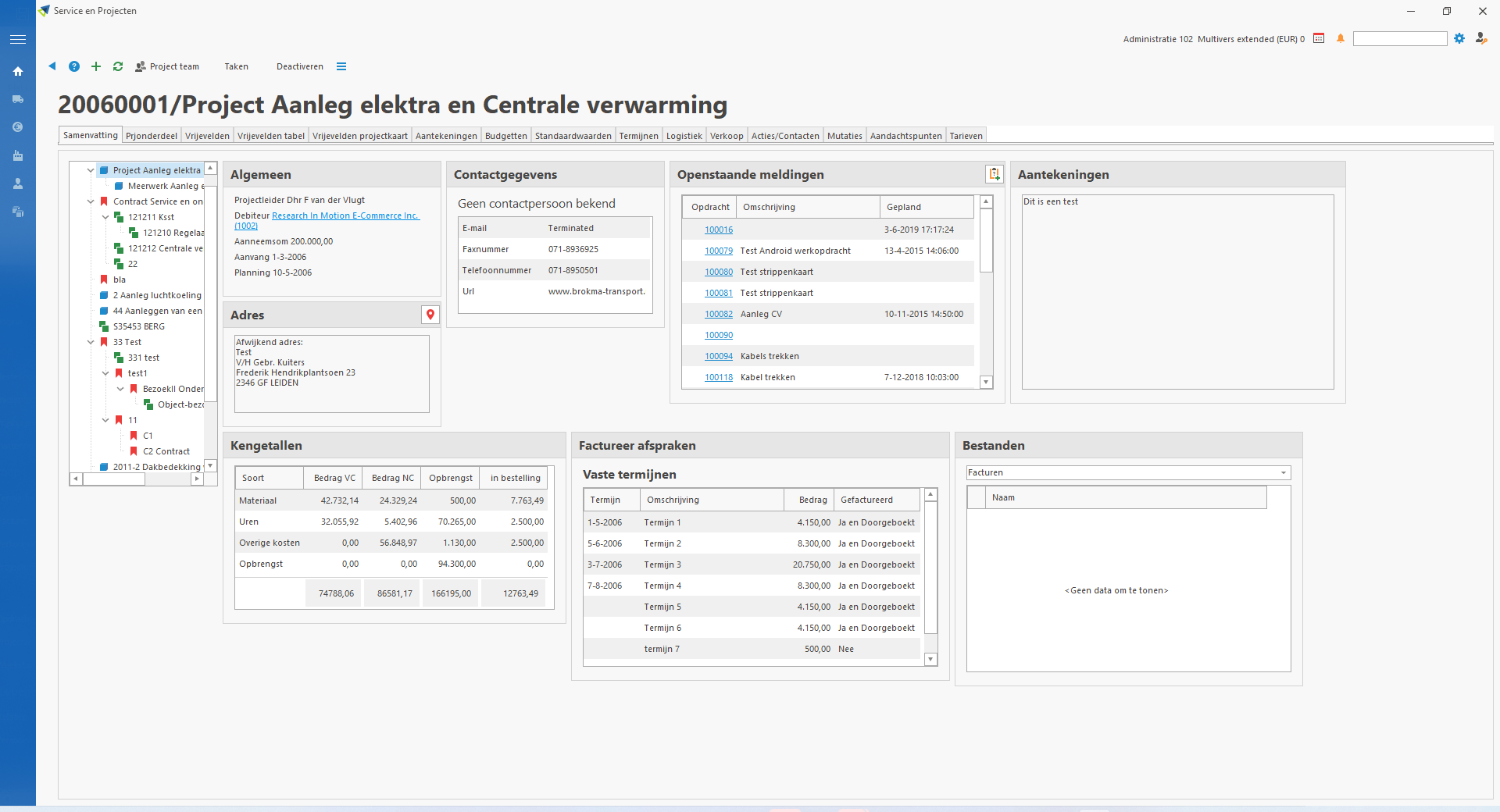The image size is (1500, 812).
Task: Open the Facturen dropdown in Bestanden
Action: [x=1283, y=473]
